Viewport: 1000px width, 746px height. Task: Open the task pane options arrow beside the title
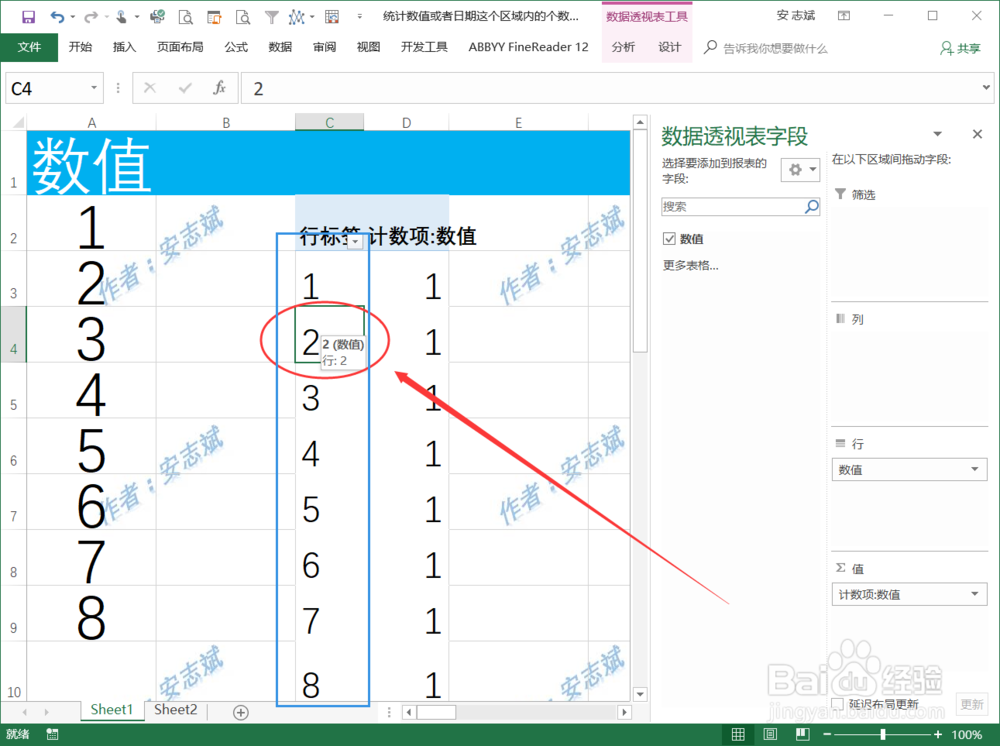click(x=938, y=134)
